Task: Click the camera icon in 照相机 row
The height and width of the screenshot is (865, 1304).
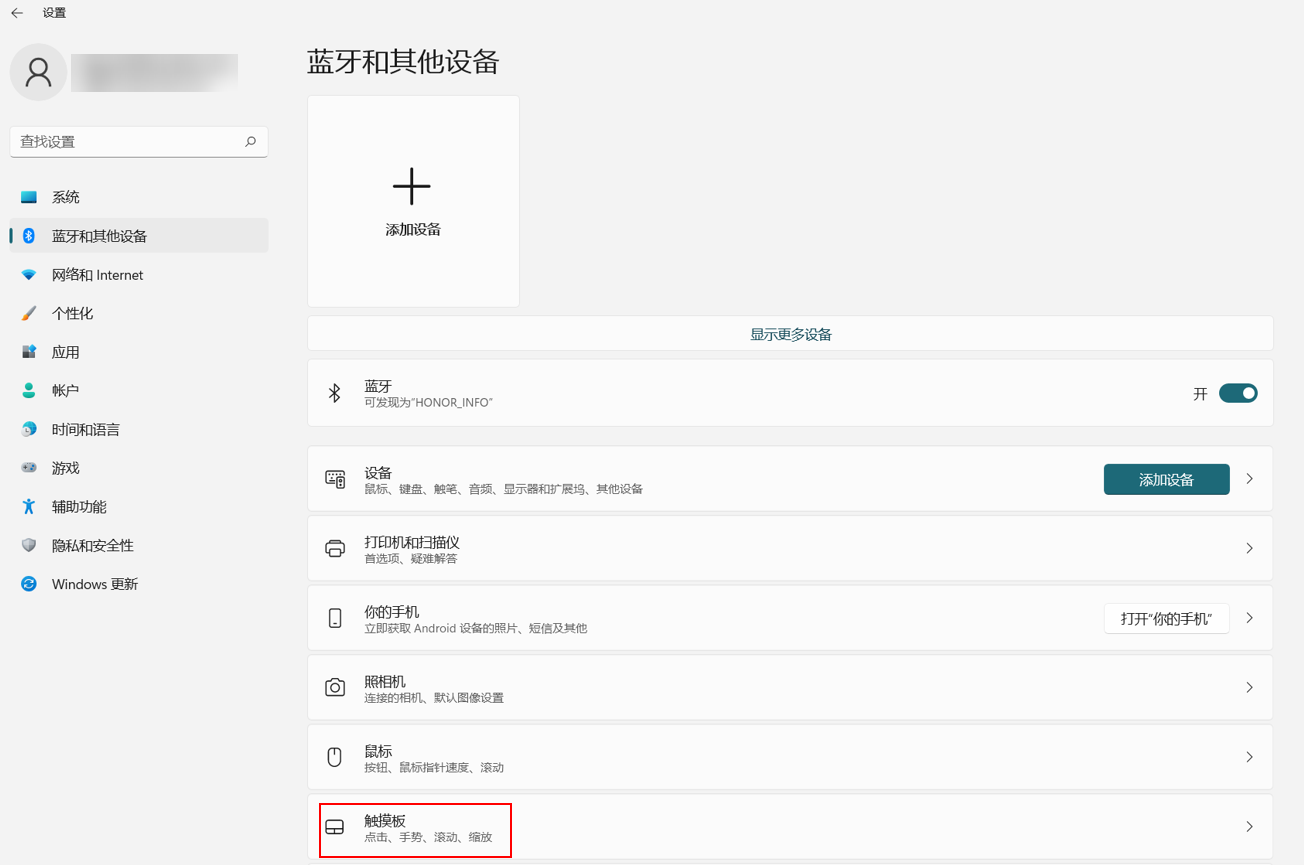Action: (x=335, y=688)
